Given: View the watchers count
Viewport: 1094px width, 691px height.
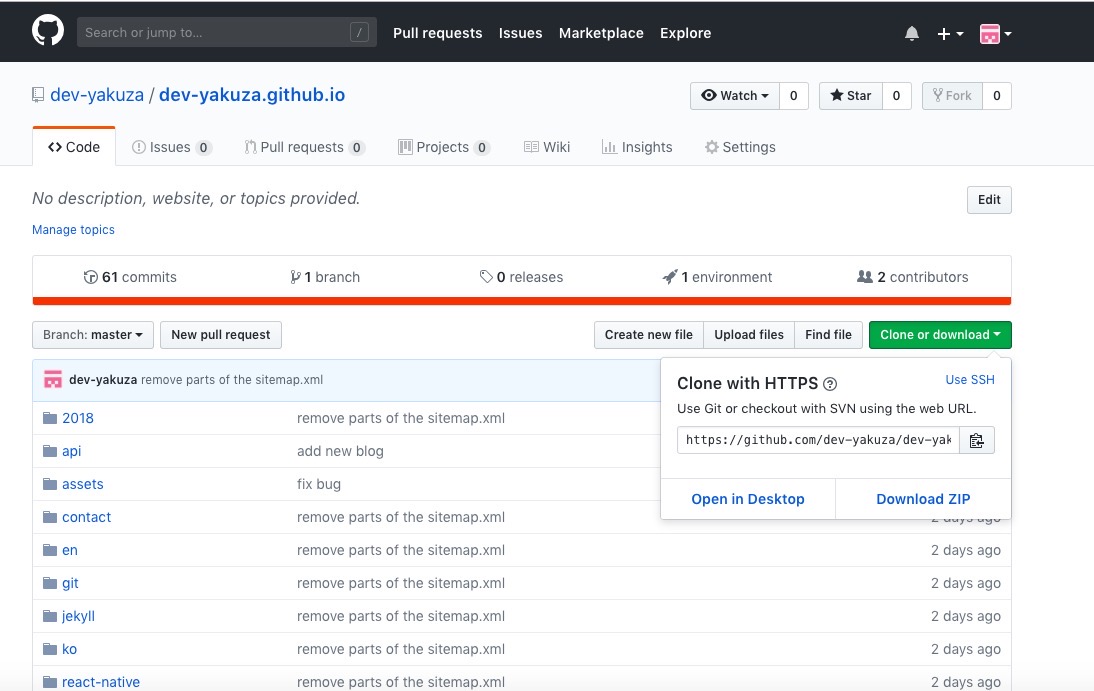Looking at the screenshot, I should 793,96.
